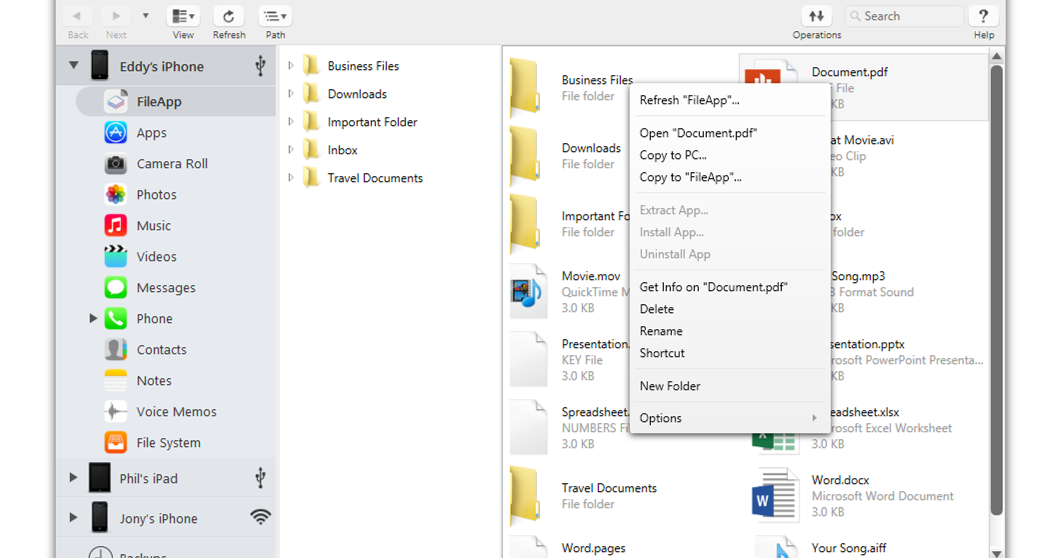Expand Travel Documents tree node

pyautogui.click(x=291, y=177)
